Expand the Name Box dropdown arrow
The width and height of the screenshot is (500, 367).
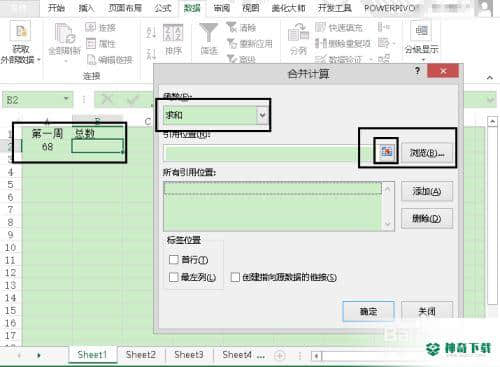pos(66,99)
